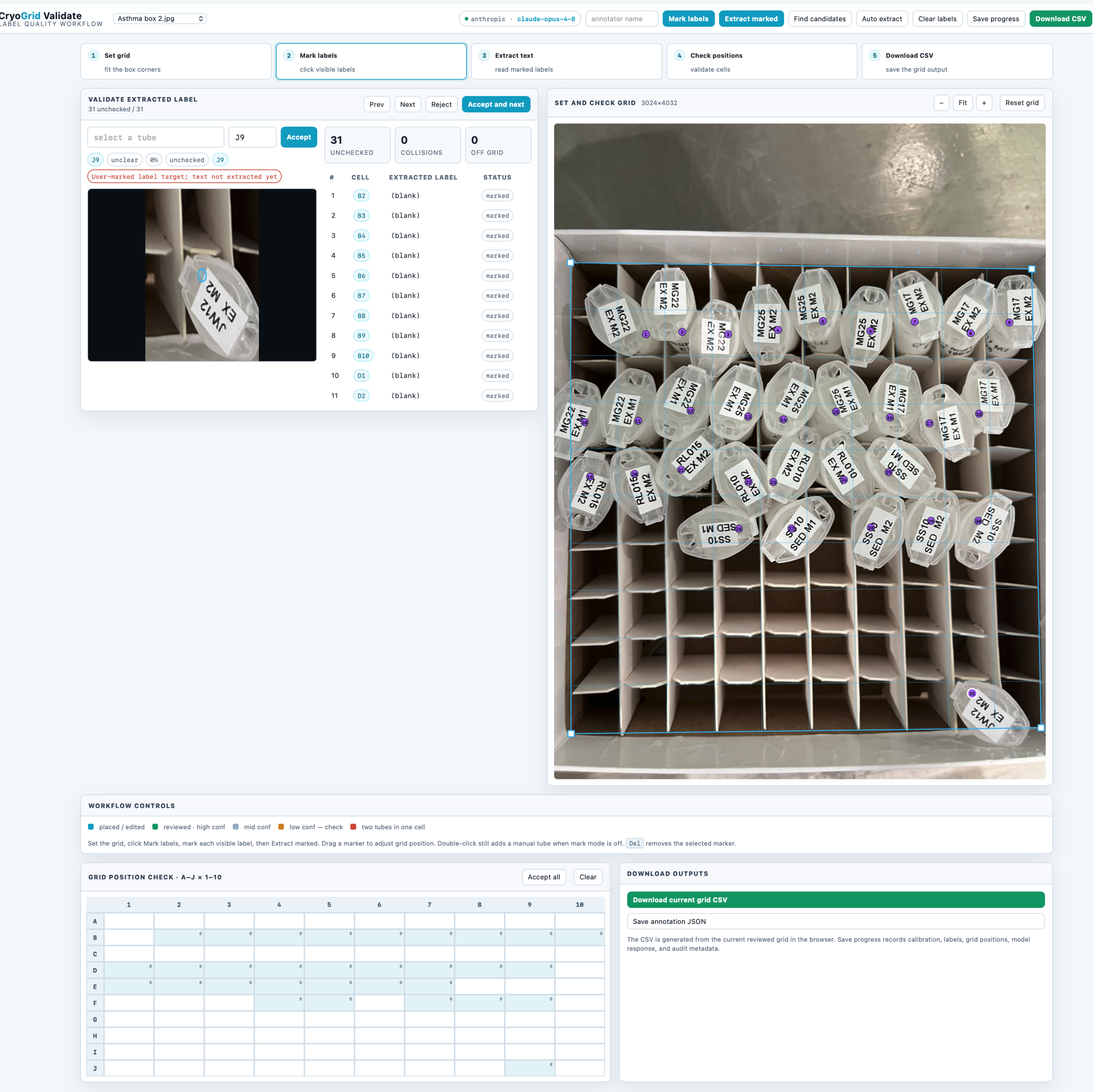Select the top-left grid corner handle
The width and height of the screenshot is (1093, 1092).
pos(570,262)
